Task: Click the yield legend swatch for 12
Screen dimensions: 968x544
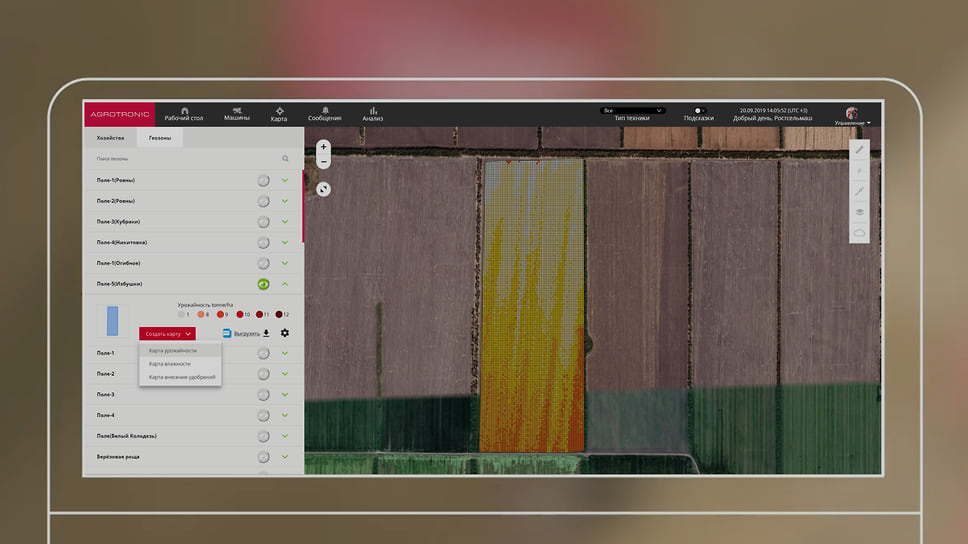Action: tap(279, 314)
